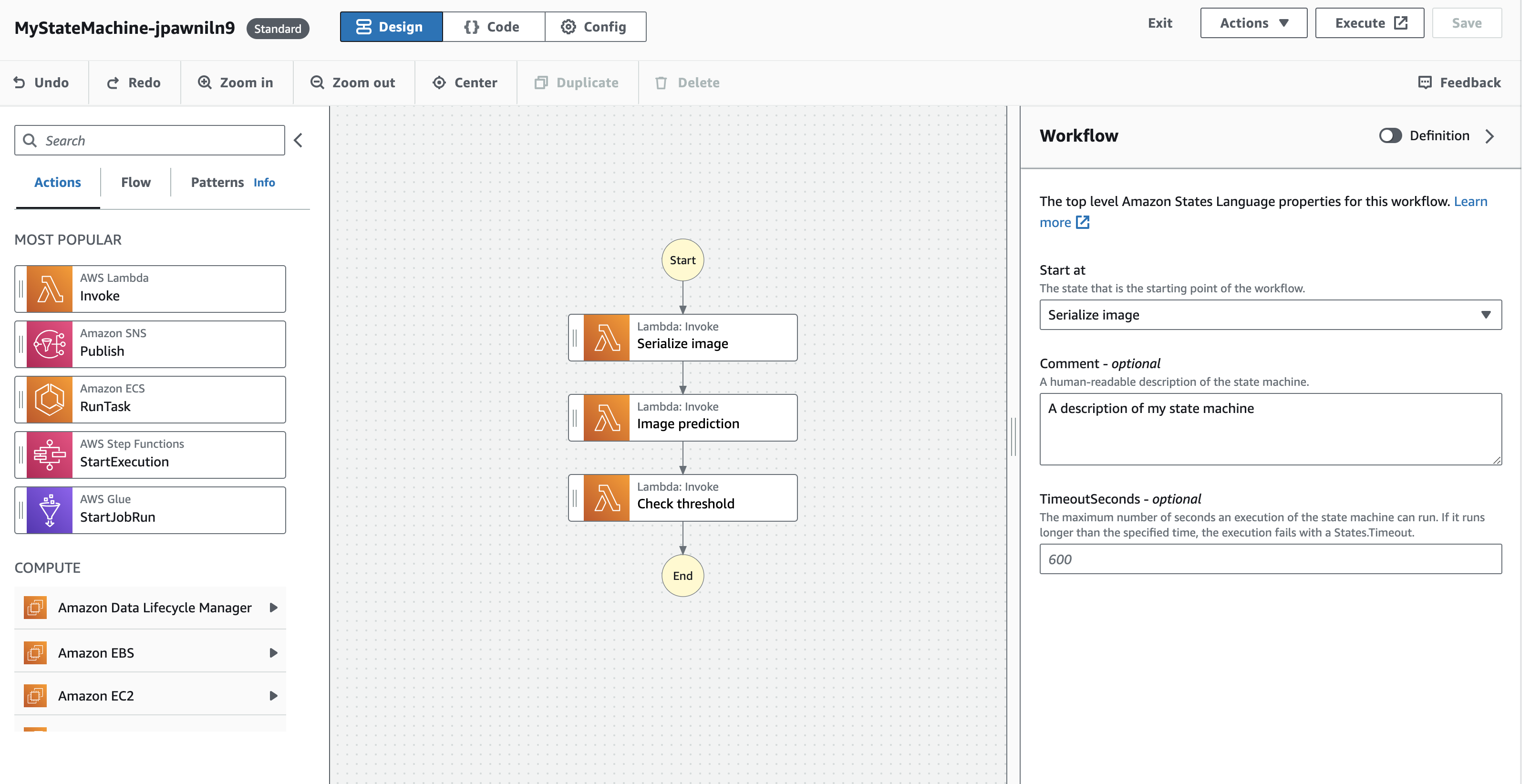
Task: Expand the Amazon EBS arrow
Action: click(x=273, y=653)
